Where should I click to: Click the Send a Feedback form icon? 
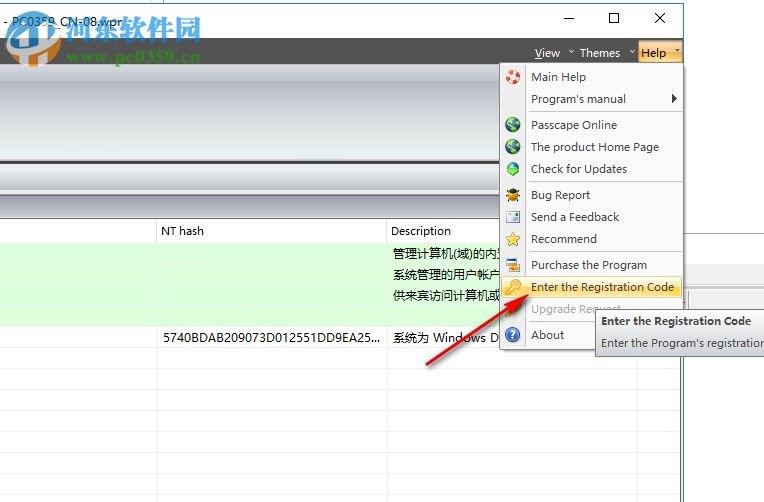[513, 217]
